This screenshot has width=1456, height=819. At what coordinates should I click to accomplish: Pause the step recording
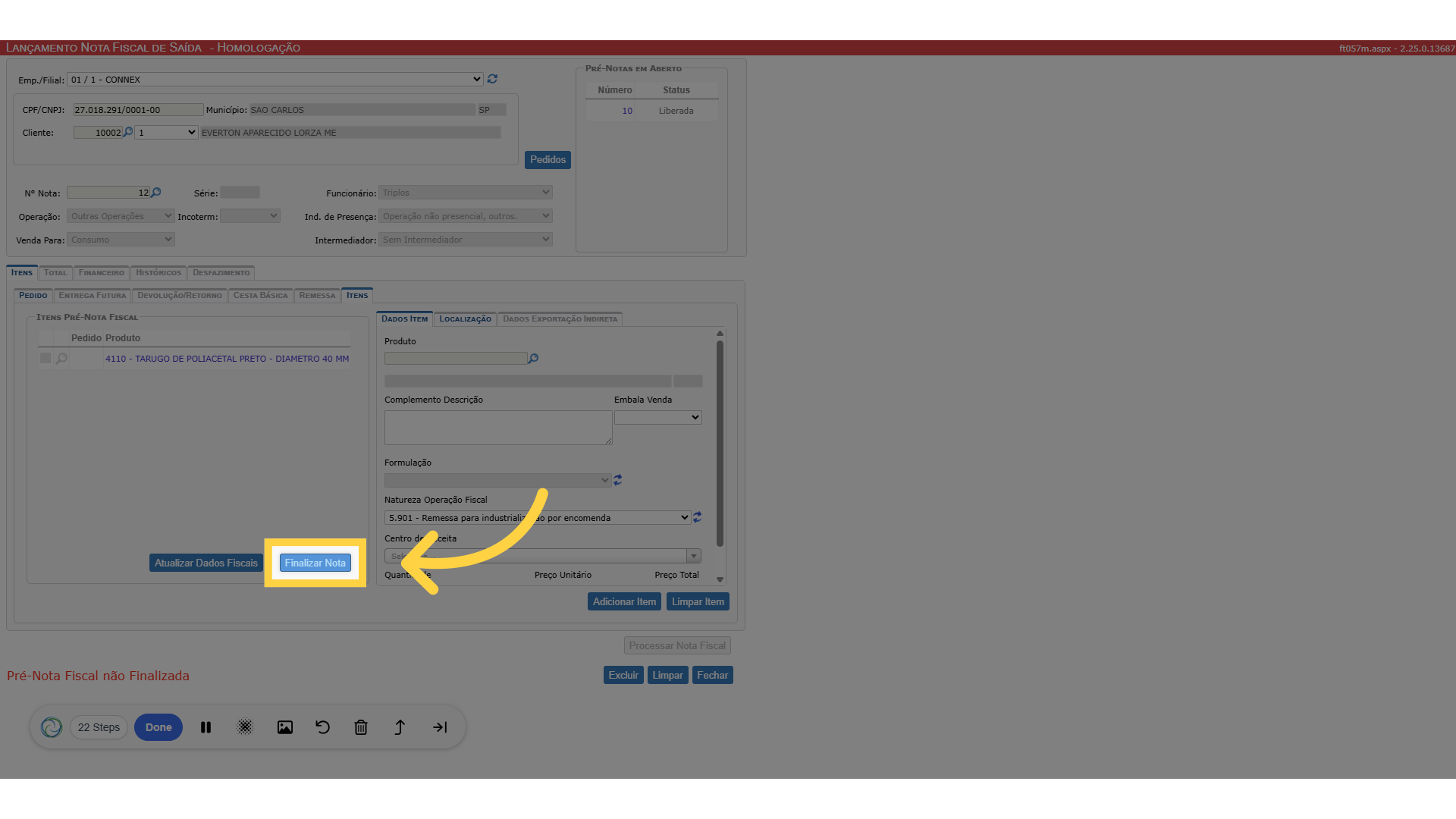pos(206,727)
